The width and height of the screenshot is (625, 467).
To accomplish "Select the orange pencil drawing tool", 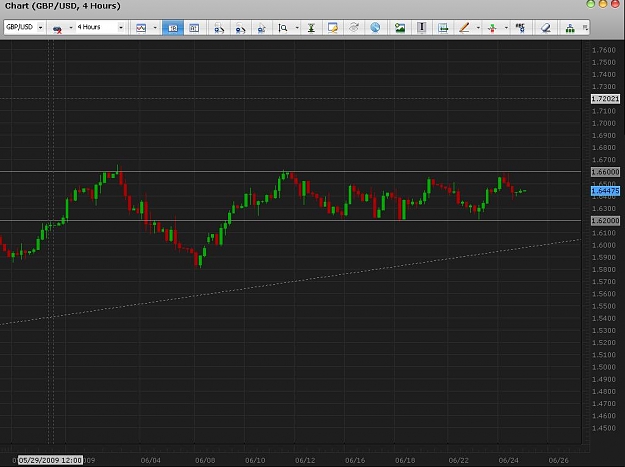I will 464,28.
